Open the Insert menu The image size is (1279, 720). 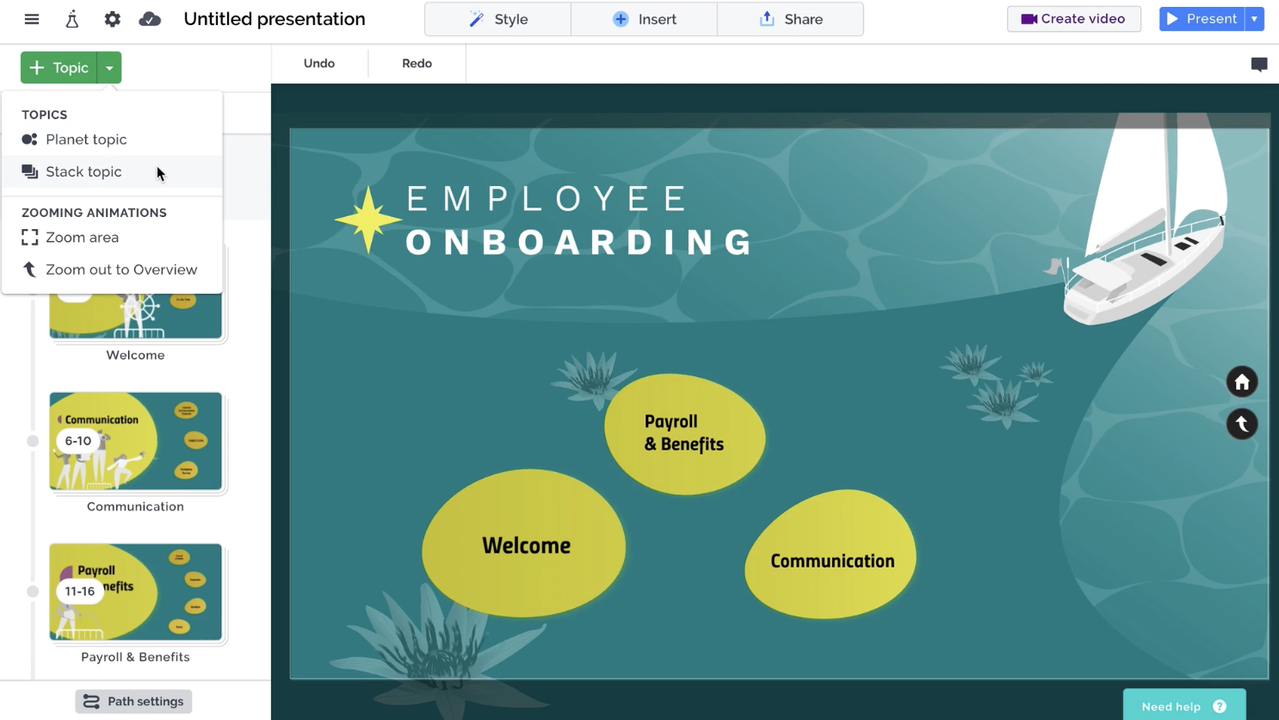(x=644, y=19)
